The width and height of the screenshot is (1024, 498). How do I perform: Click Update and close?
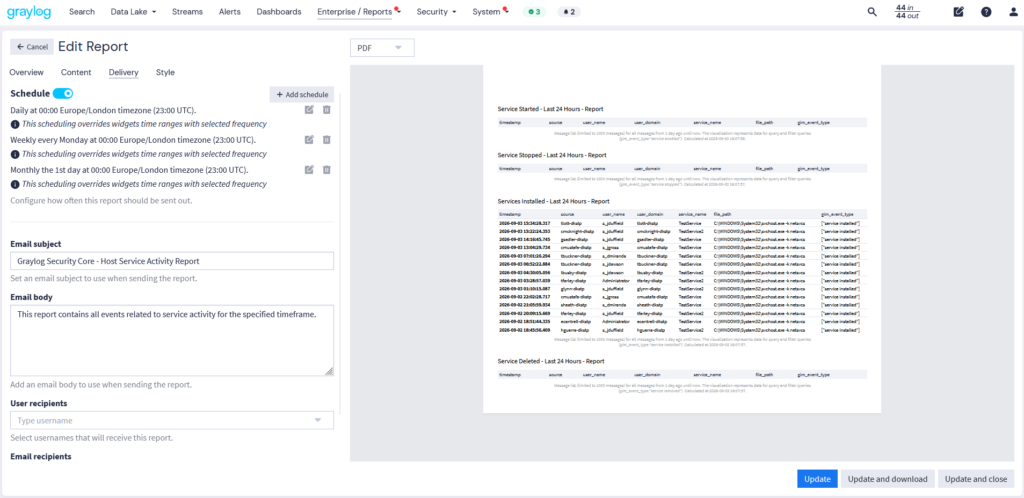976,479
